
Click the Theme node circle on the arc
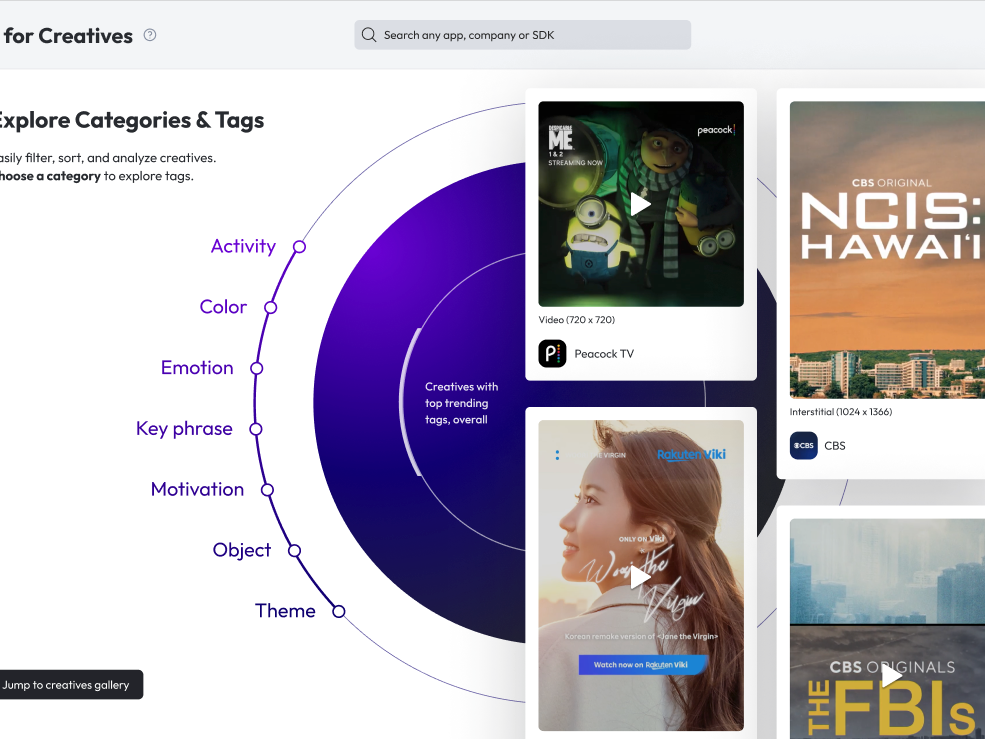(x=339, y=611)
